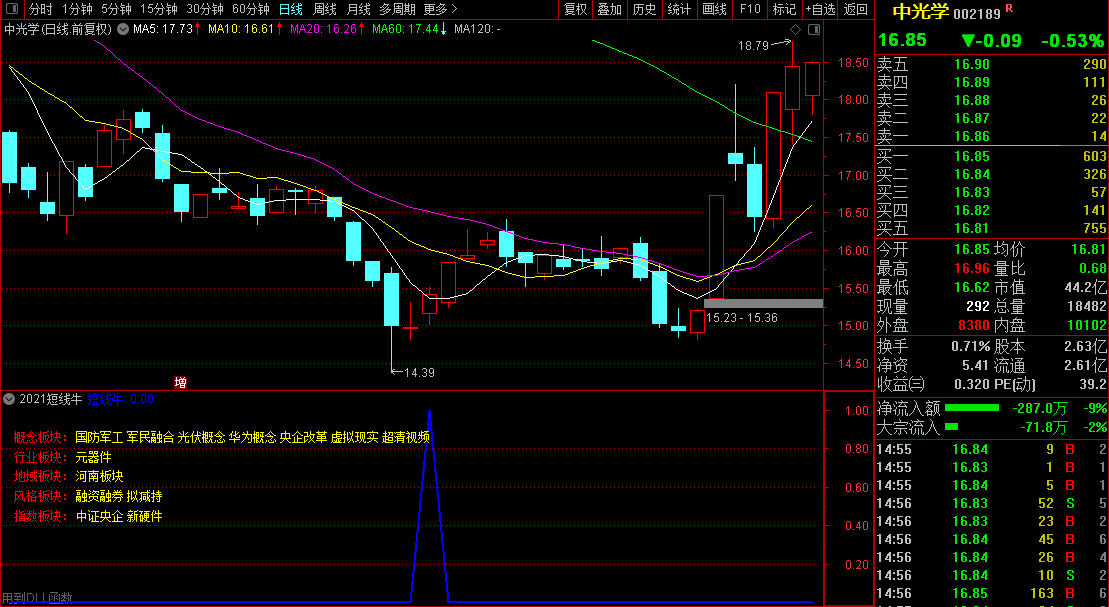Image resolution: width=1109 pixels, height=607 pixels.
Task: Click the gray 15.23 - 15.36 gap zone bar
Action: [x=763, y=304]
